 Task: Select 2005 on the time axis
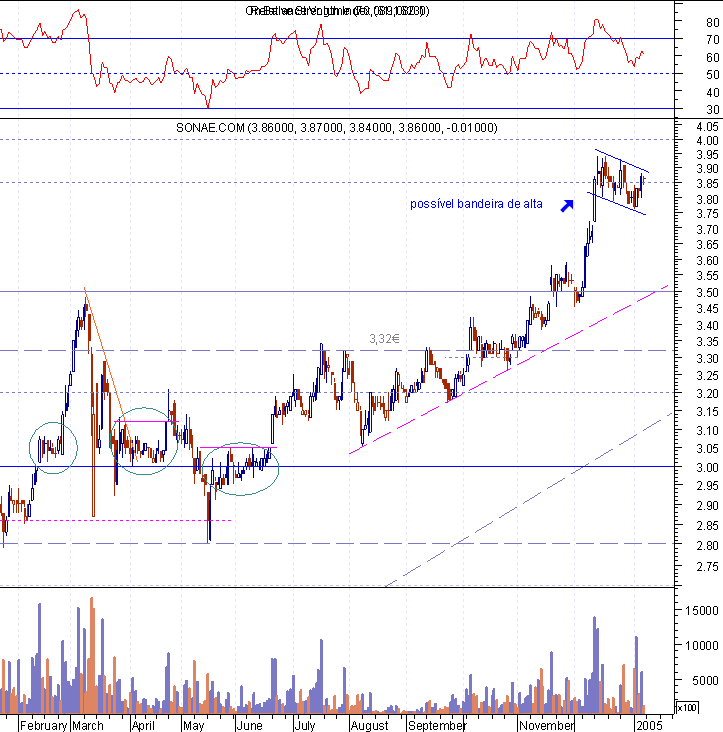pyautogui.click(x=650, y=724)
